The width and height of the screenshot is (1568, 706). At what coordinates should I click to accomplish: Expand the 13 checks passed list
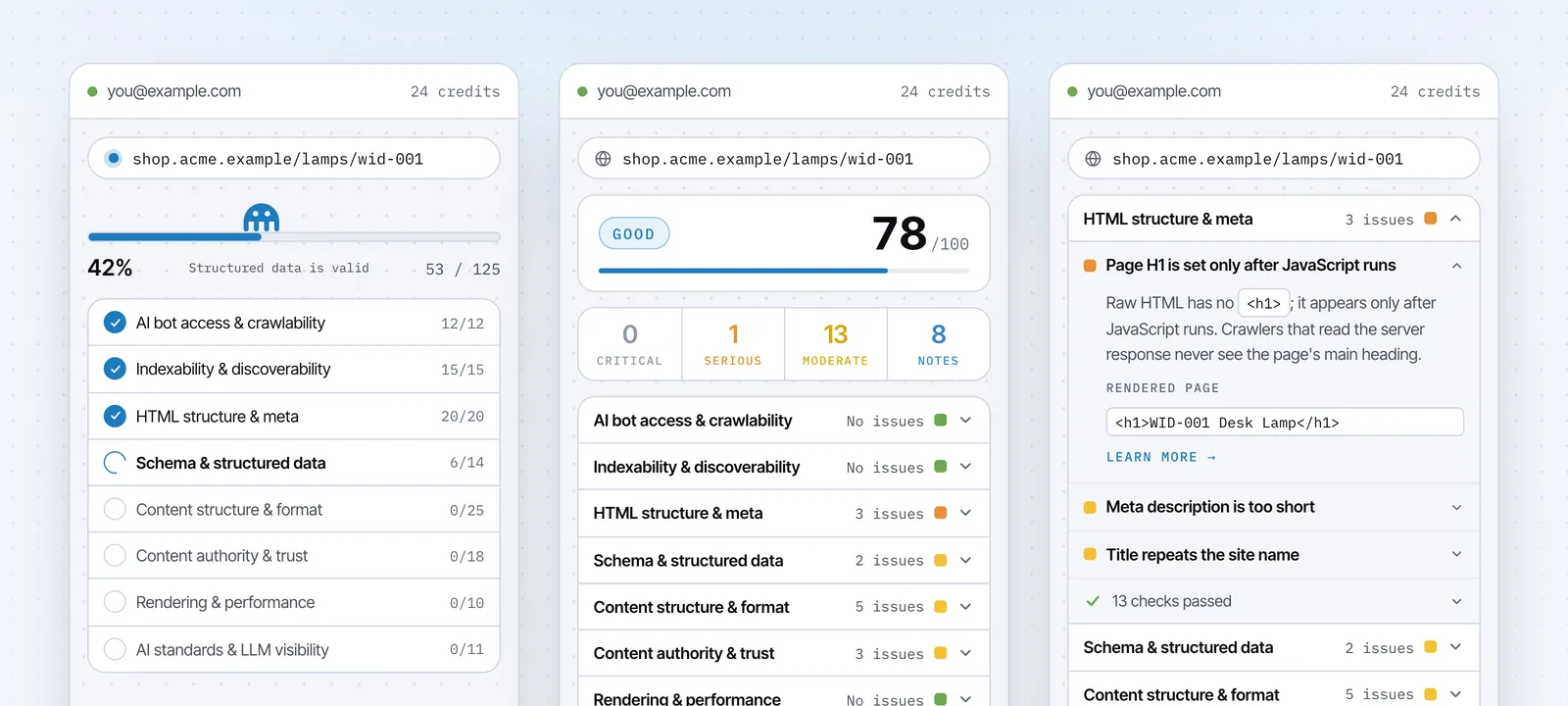click(1456, 601)
